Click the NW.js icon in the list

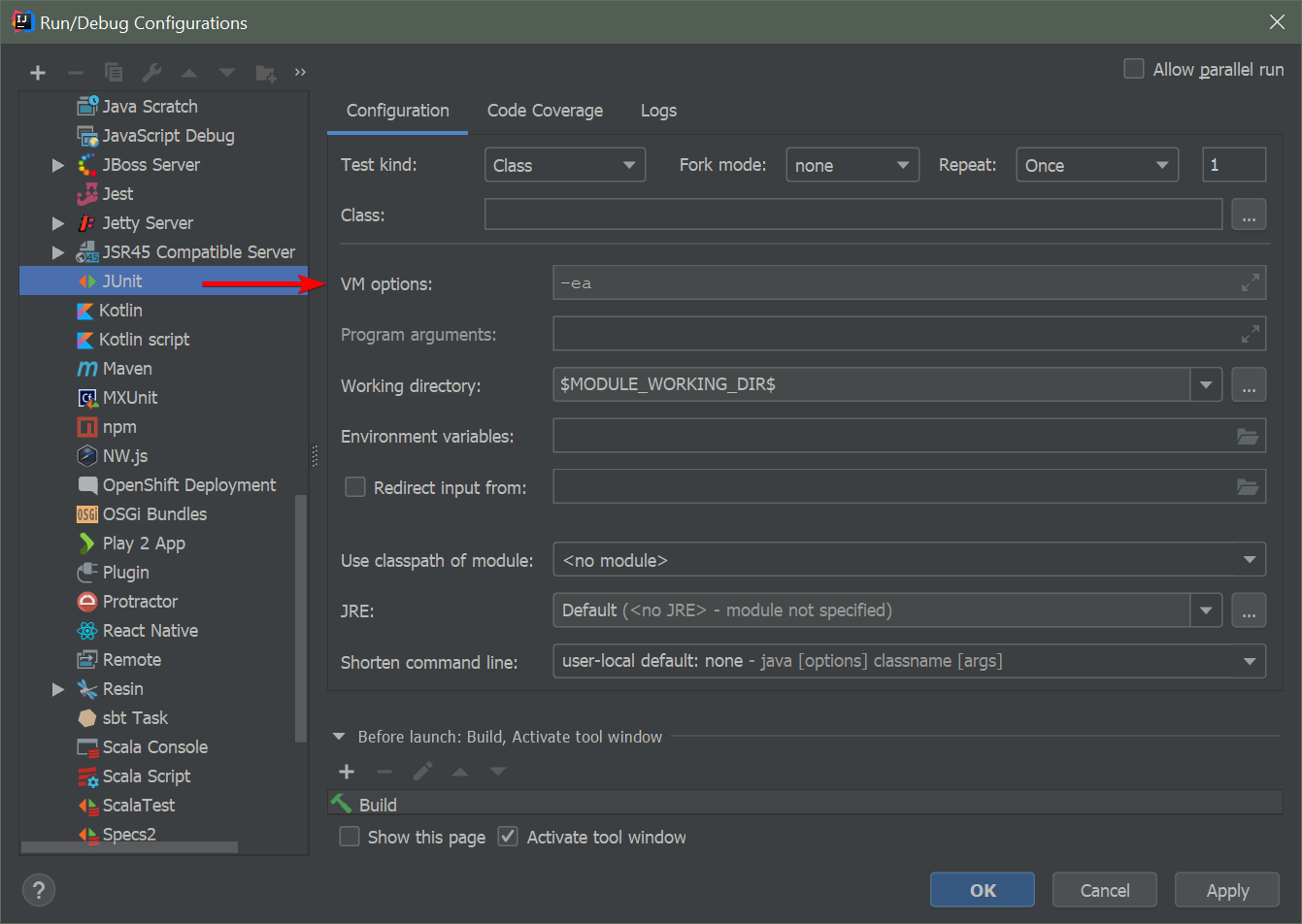coord(87,456)
